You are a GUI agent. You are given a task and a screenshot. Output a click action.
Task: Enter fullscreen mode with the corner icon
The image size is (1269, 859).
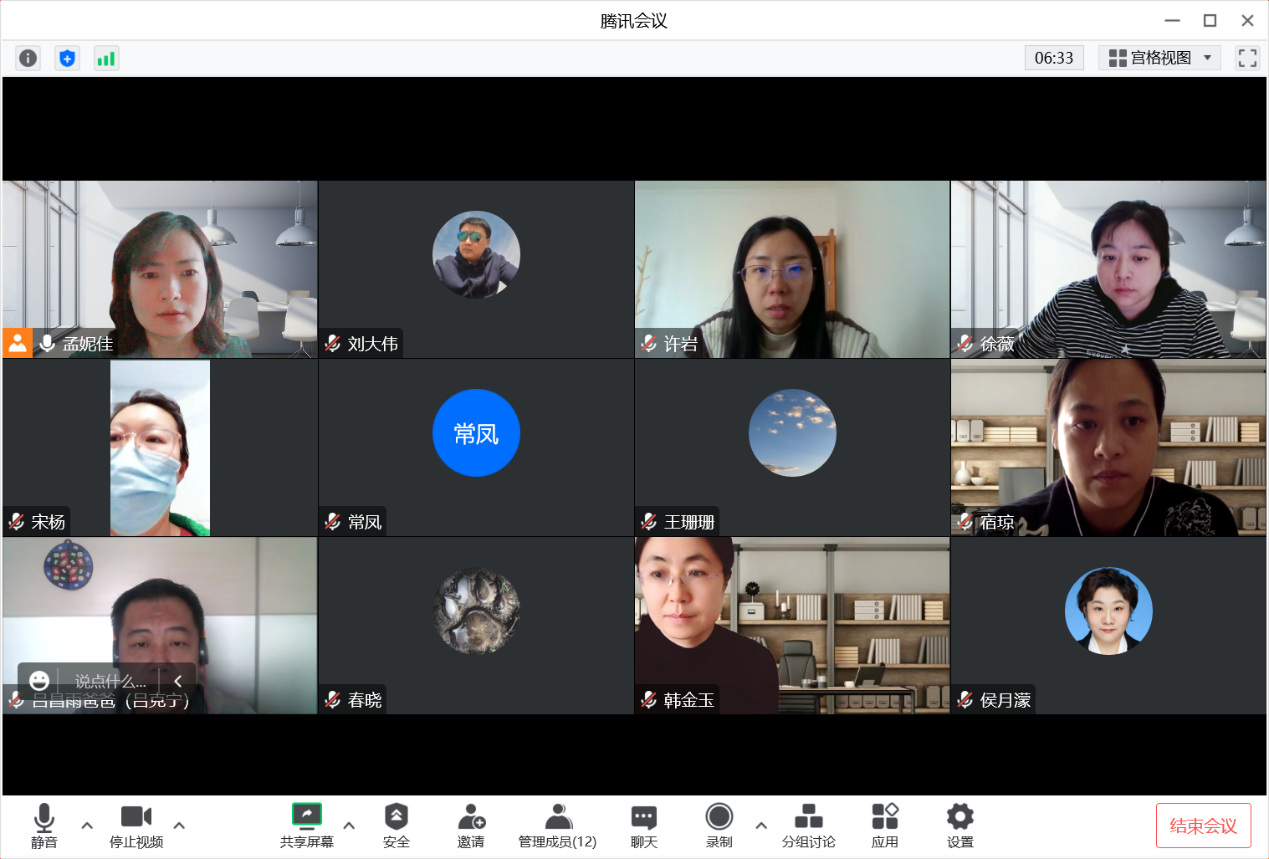point(1247,58)
